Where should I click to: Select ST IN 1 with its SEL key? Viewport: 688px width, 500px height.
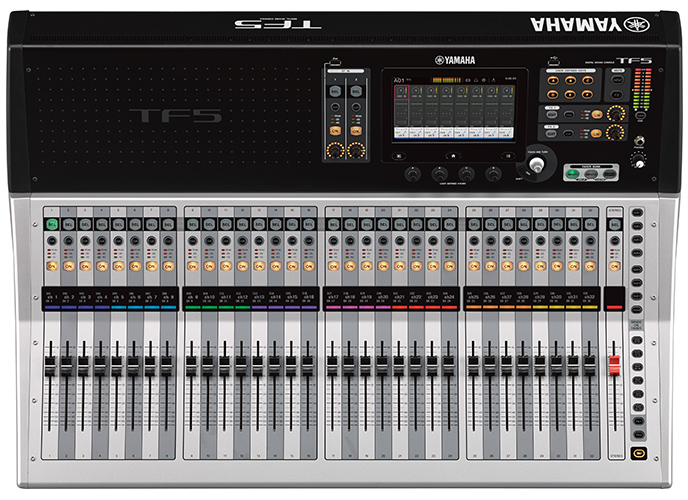[x=335, y=92]
